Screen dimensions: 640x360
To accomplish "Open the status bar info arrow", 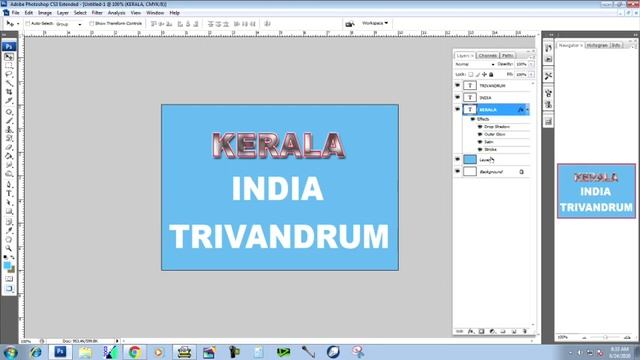I will (x=117, y=341).
